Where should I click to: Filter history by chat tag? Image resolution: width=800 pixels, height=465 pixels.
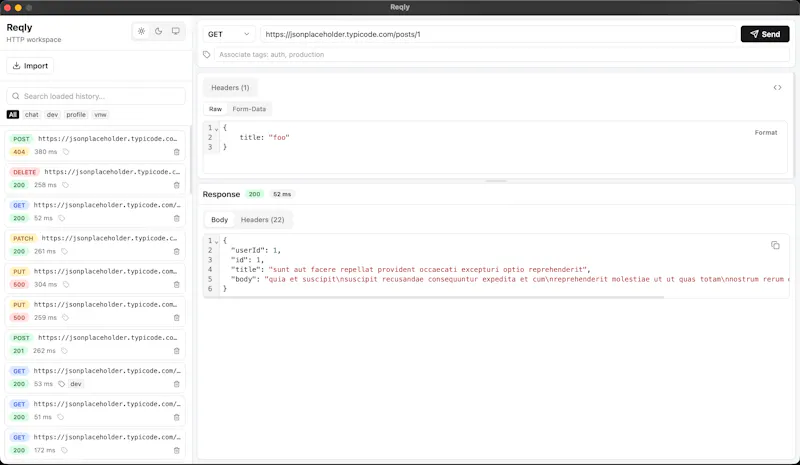click(x=32, y=115)
